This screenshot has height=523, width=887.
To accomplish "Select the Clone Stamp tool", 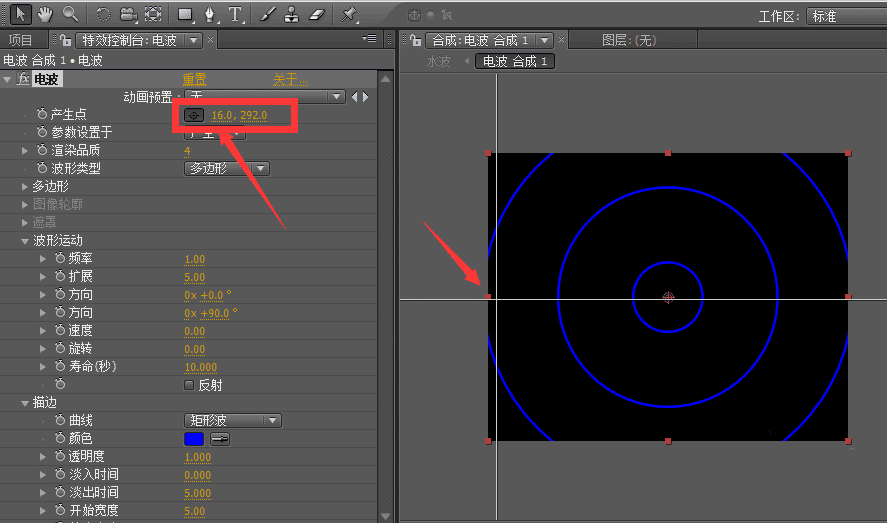I will 291,14.
